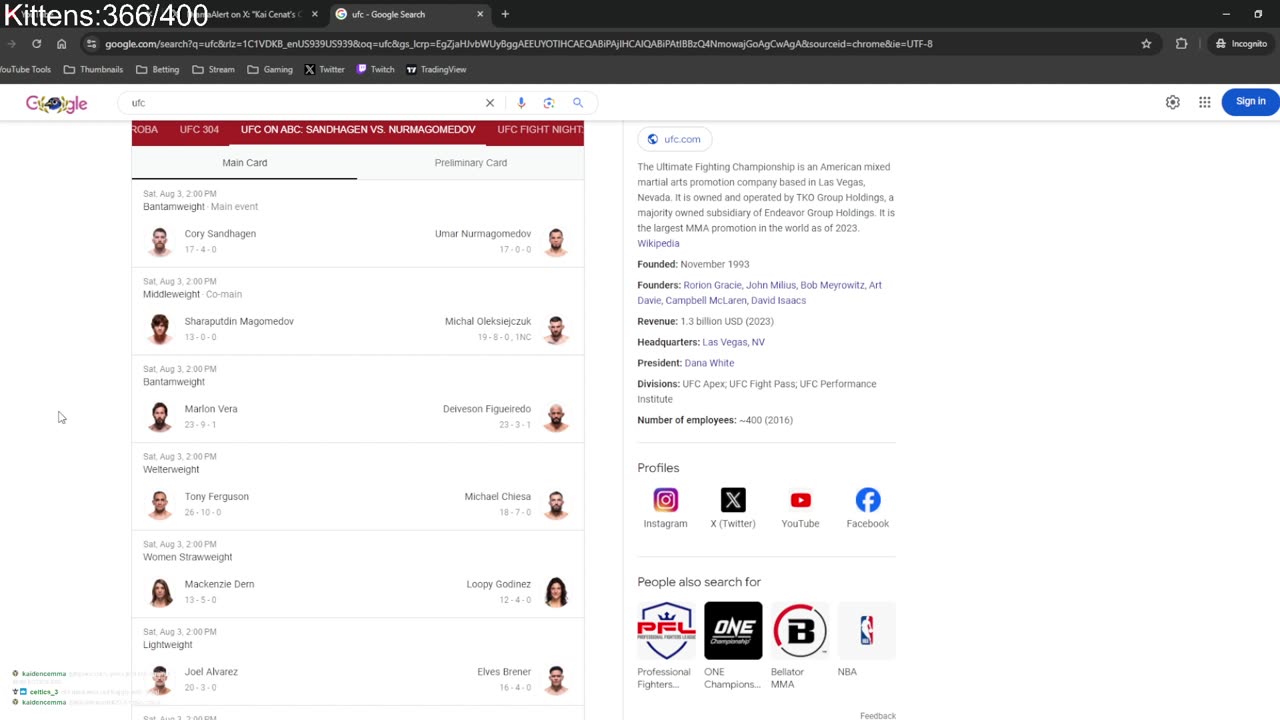Go to the browser home page icon
Viewport: 1280px width, 720px height.
coord(61,44)
